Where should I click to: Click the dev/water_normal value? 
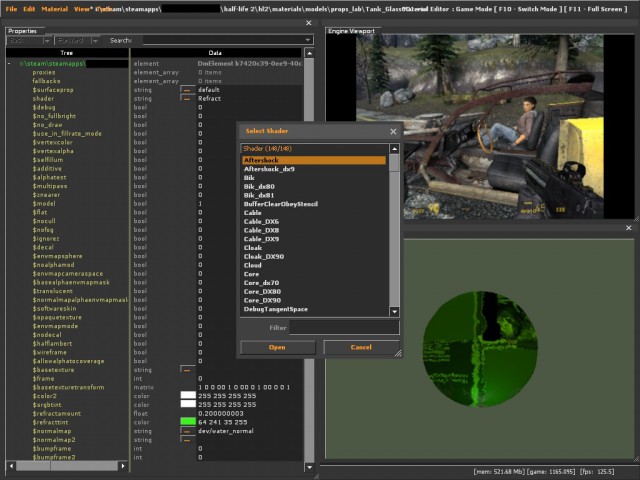[x=226, y=431]
